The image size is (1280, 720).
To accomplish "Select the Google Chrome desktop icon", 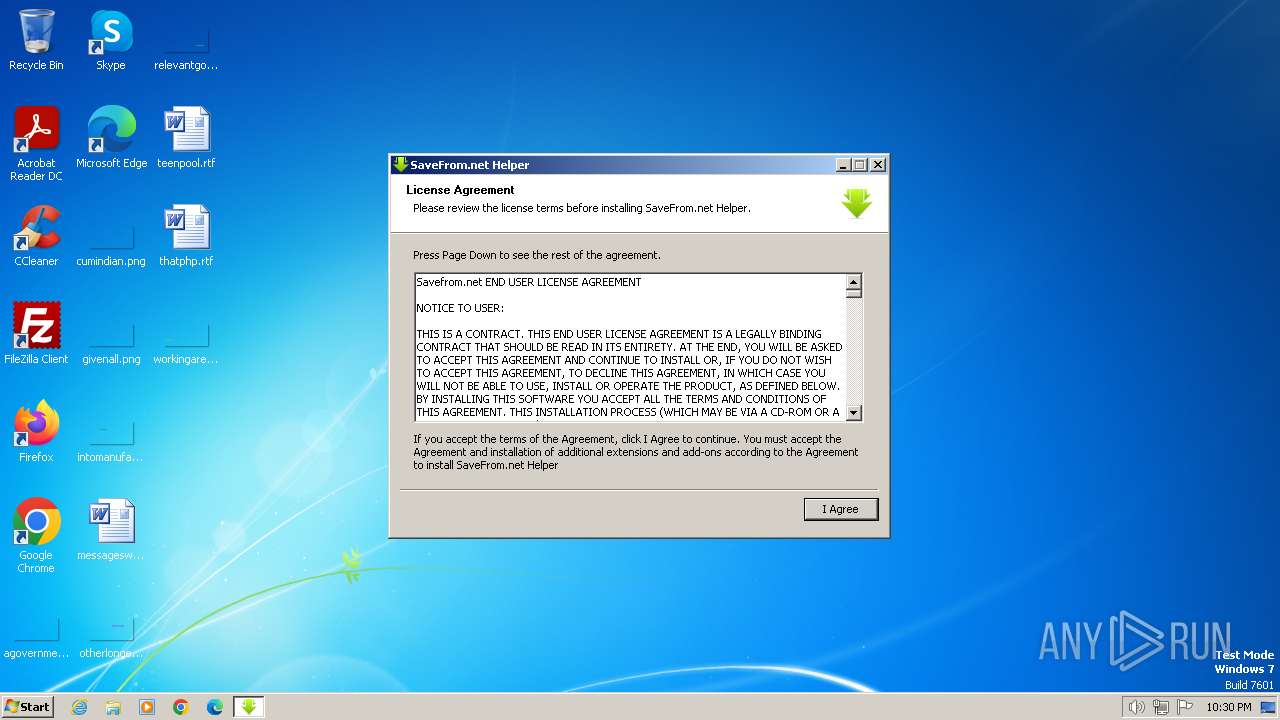I will tap(36, 536).
